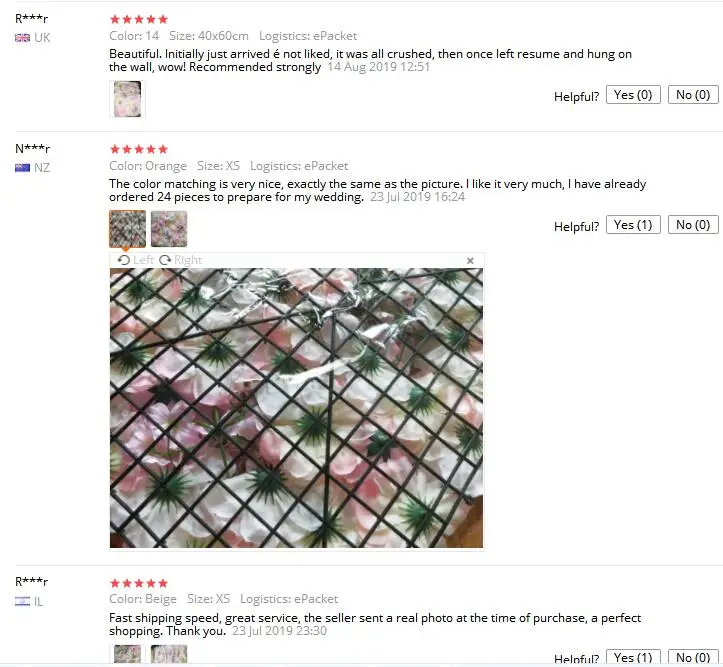Open the IL review's first photo thumbnail
Viewport: 723px width, 667px height.
tap(127, 654)
